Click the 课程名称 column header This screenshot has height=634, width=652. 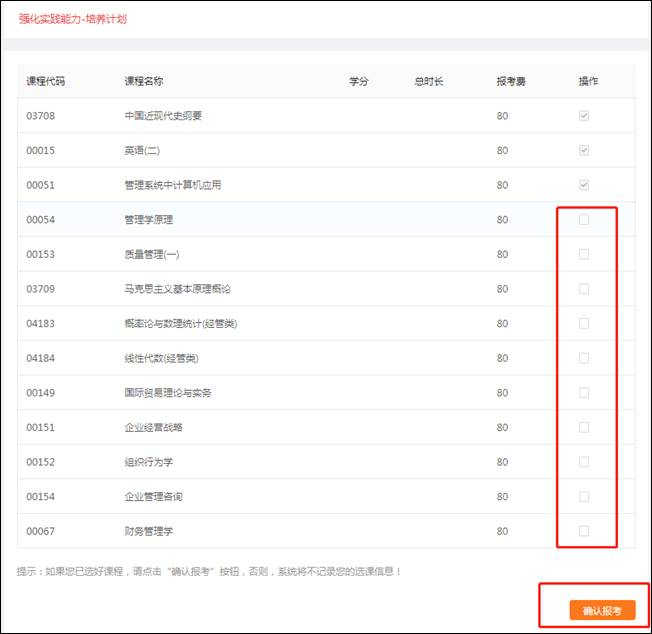(144, 81)
